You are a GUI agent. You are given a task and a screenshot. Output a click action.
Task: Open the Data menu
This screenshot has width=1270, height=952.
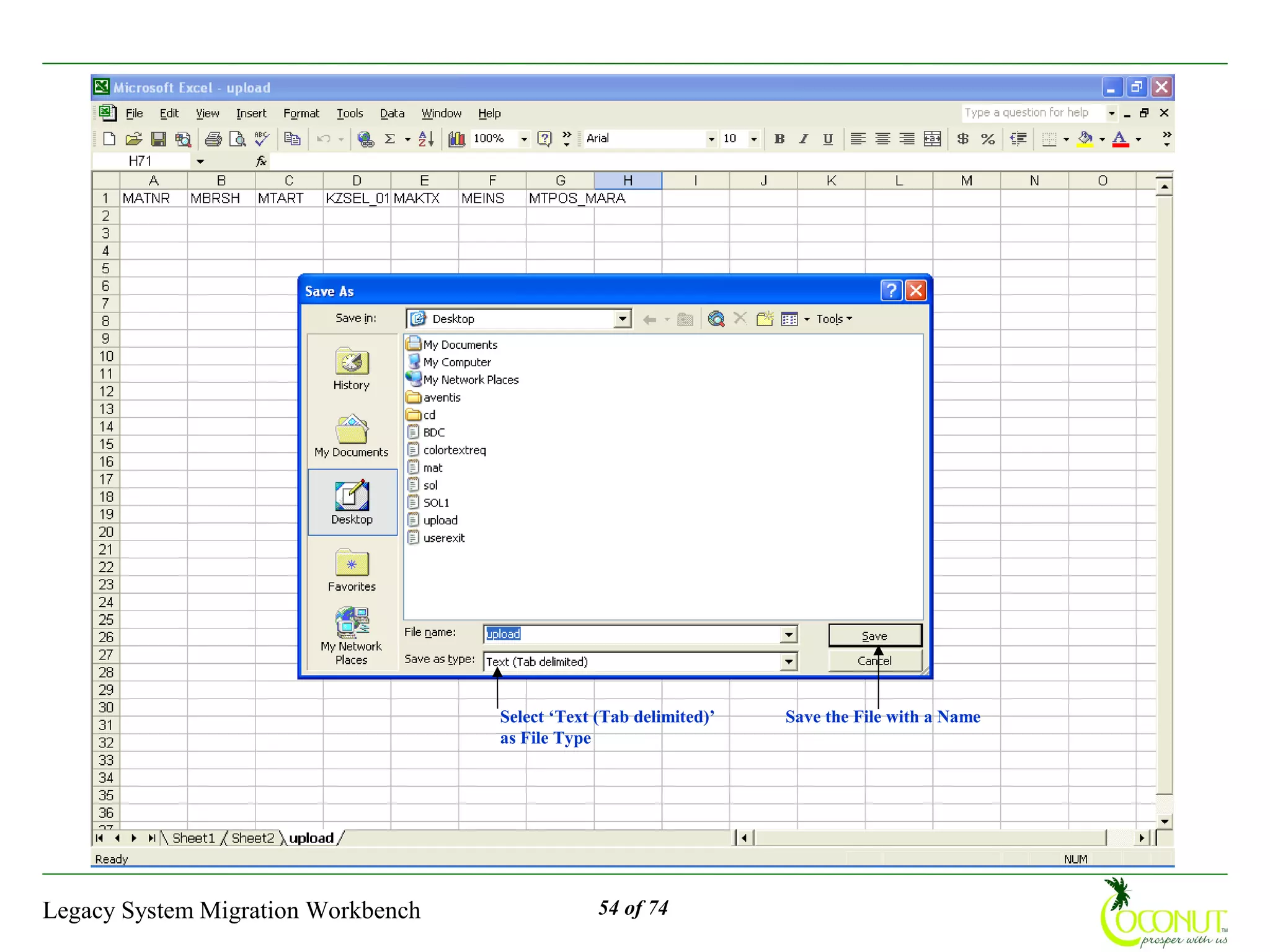click(x=392, y=113)
